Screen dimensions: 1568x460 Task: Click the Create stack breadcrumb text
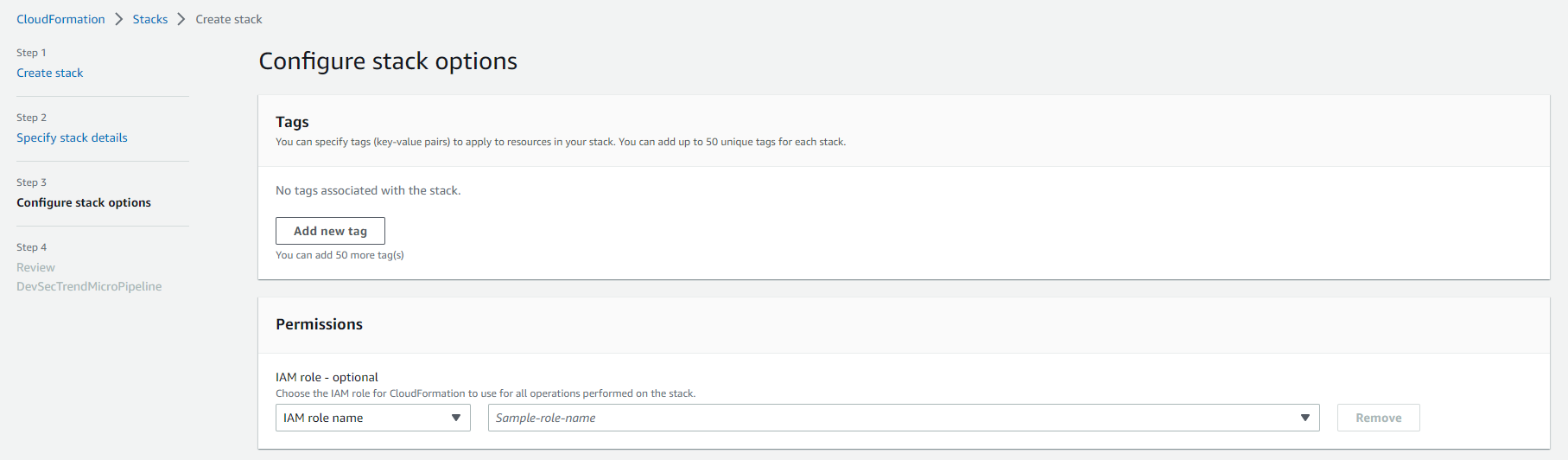229,19
